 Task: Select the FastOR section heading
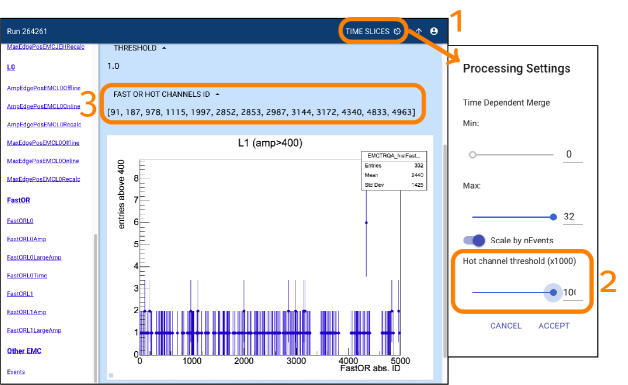click(18, 200)
